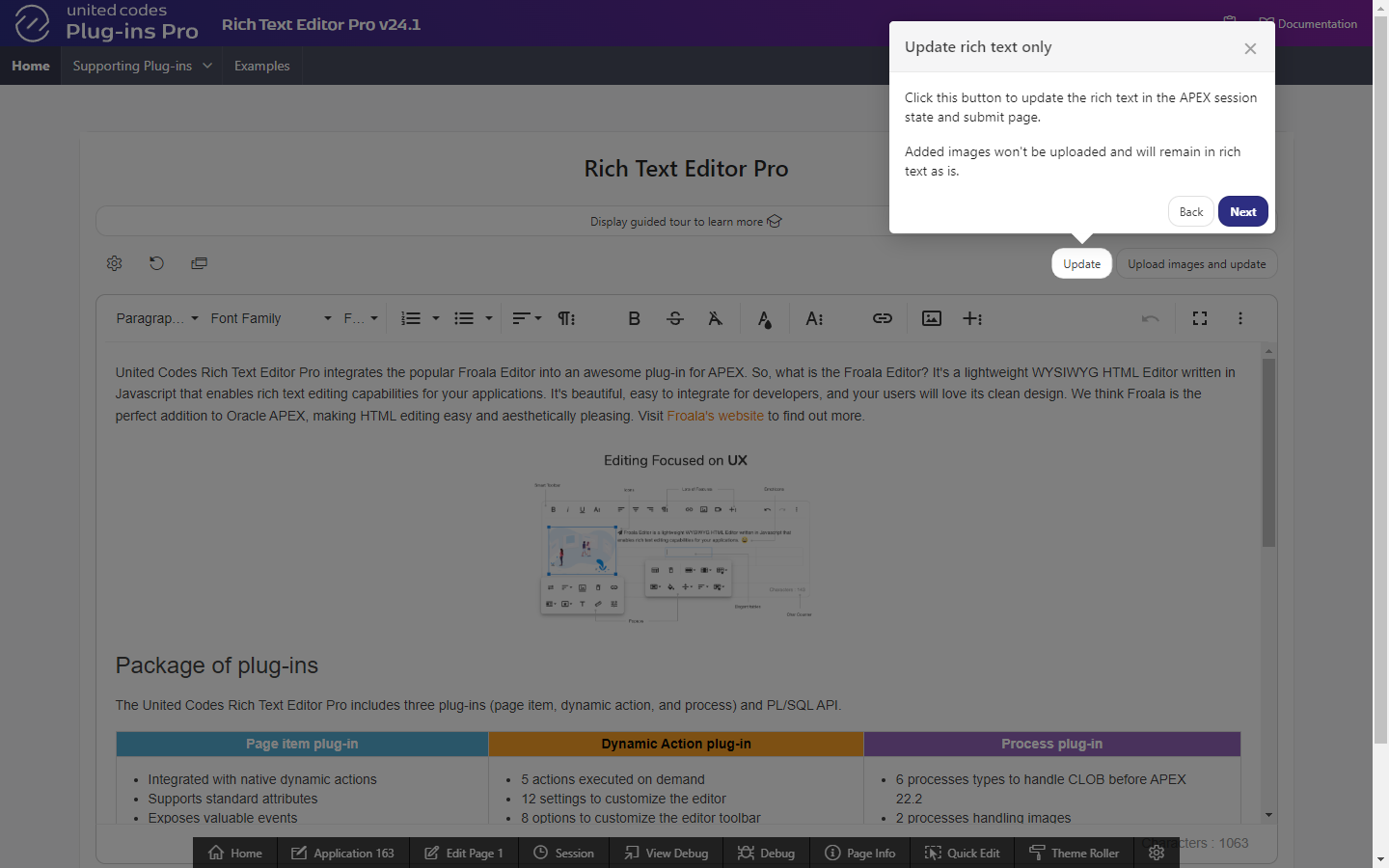Open Session in developer toolbar
Image resolution: width=1389 pixels, height=868 pixels.
click(564, 853)
